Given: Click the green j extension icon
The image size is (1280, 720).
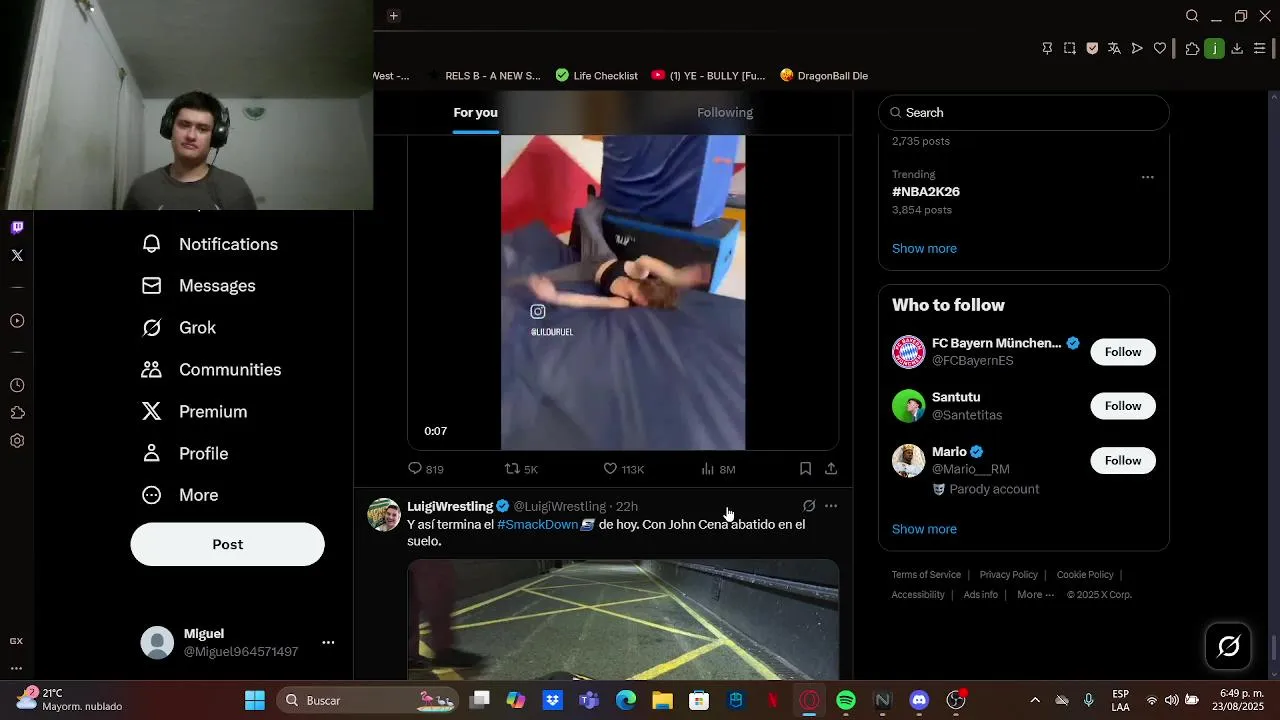Looking at the screenshot, I should [1214, 48].
